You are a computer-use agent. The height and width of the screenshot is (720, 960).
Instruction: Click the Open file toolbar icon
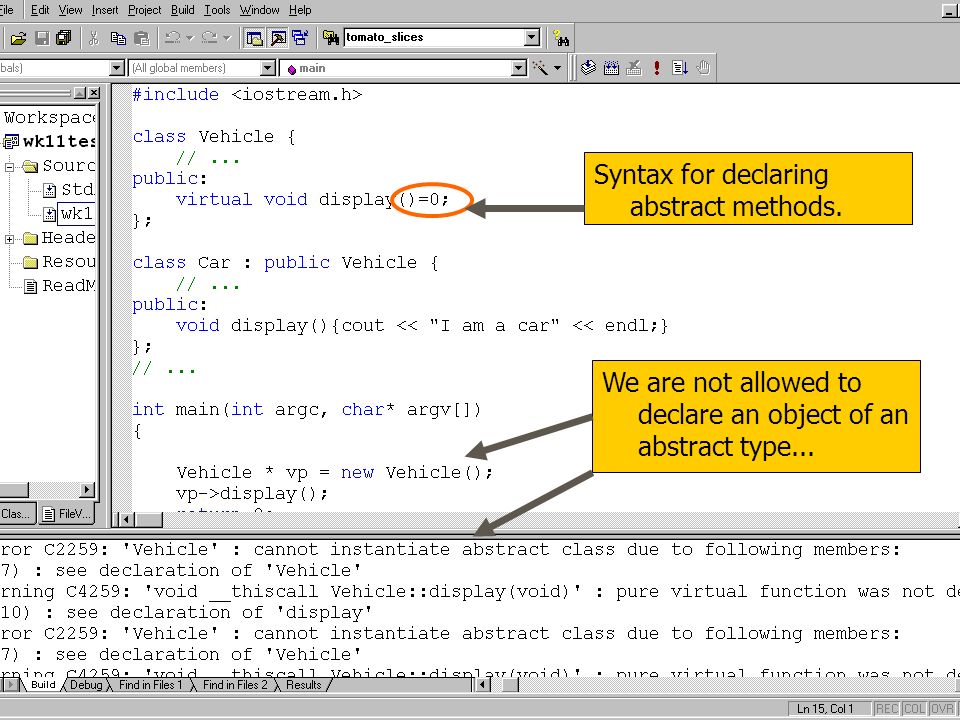coord(18,38)
